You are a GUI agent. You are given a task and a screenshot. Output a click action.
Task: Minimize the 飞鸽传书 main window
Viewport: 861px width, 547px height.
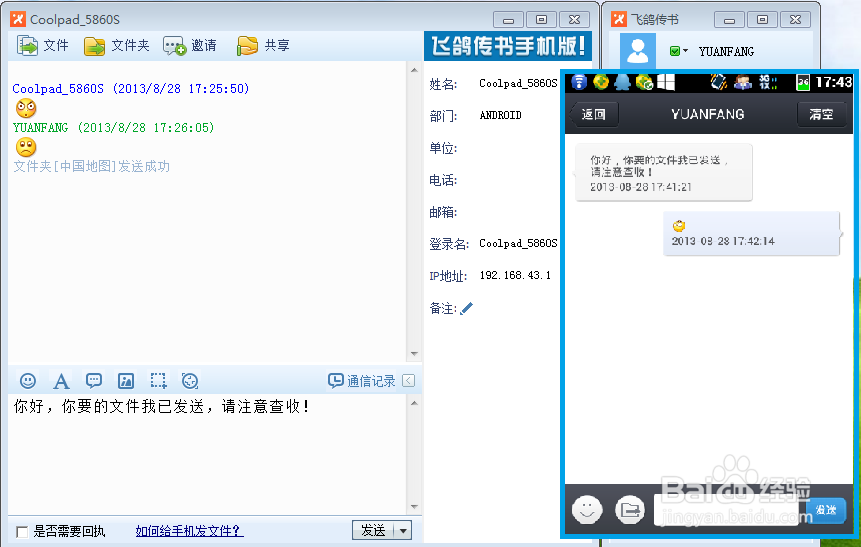[729, 20]
